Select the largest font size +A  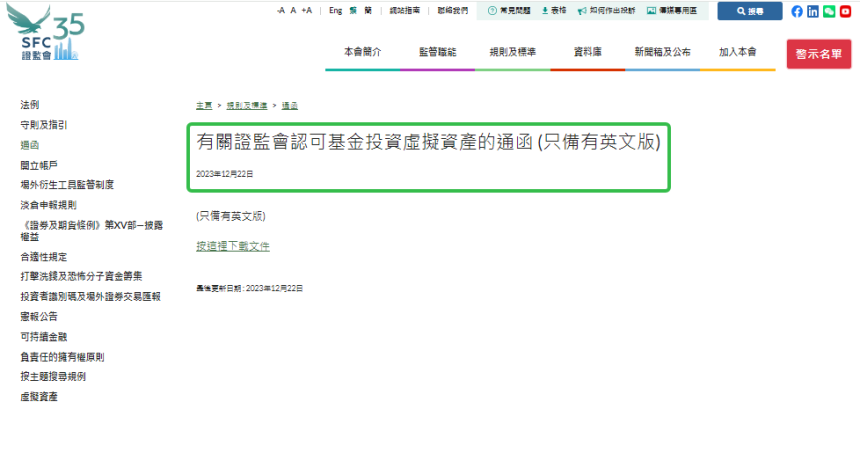(306, 10)
